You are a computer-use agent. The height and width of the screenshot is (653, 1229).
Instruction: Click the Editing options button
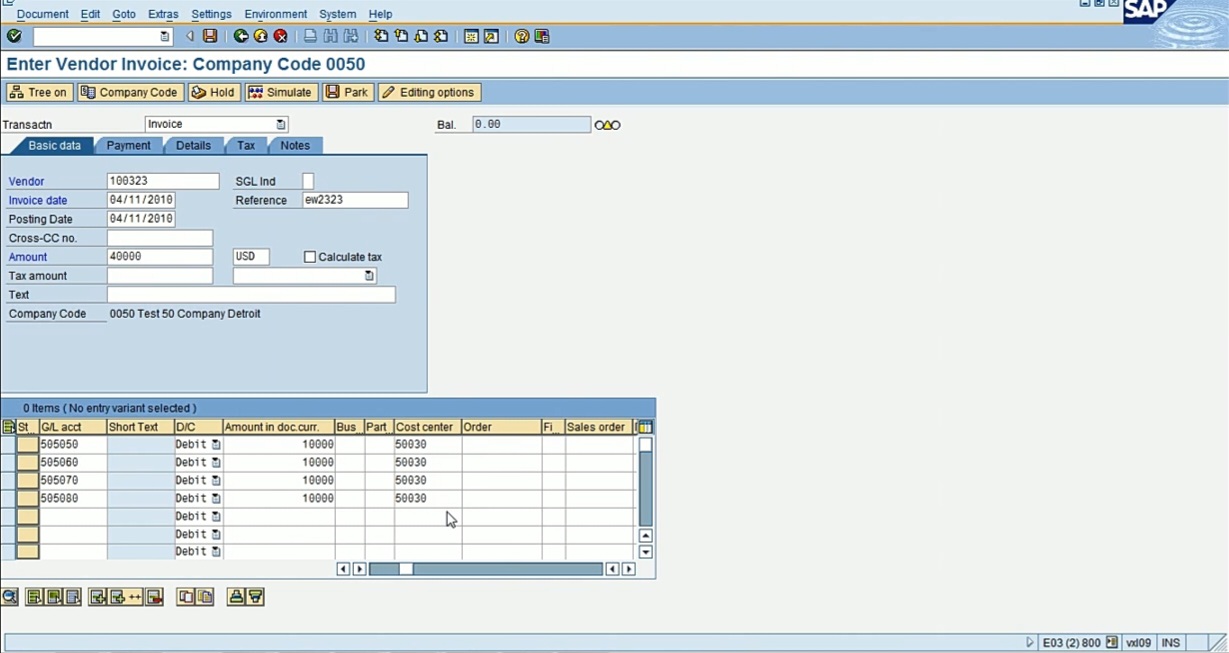(429, 92)
